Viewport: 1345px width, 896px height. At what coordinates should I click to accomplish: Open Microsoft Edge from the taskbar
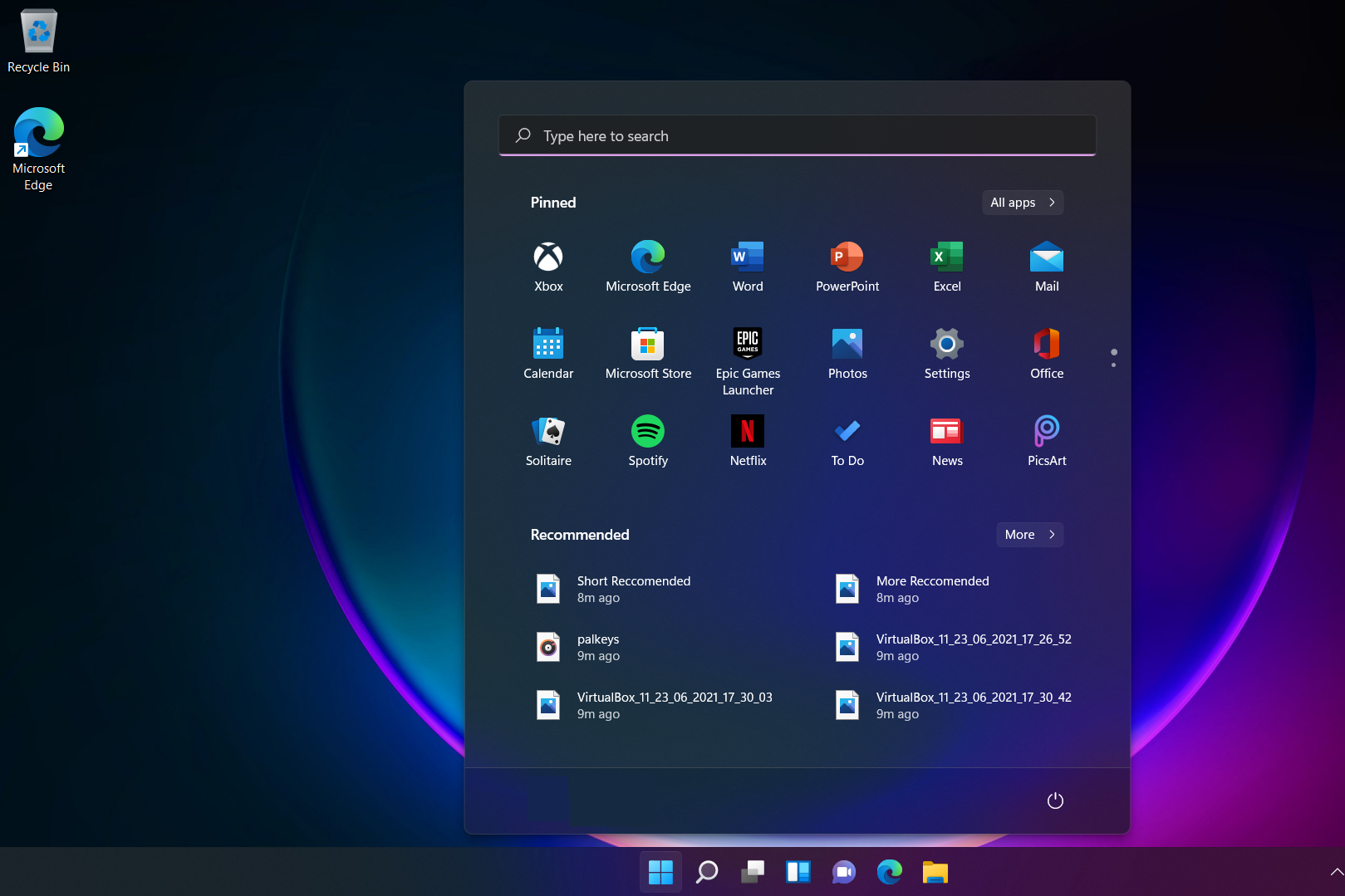[890, 872]
